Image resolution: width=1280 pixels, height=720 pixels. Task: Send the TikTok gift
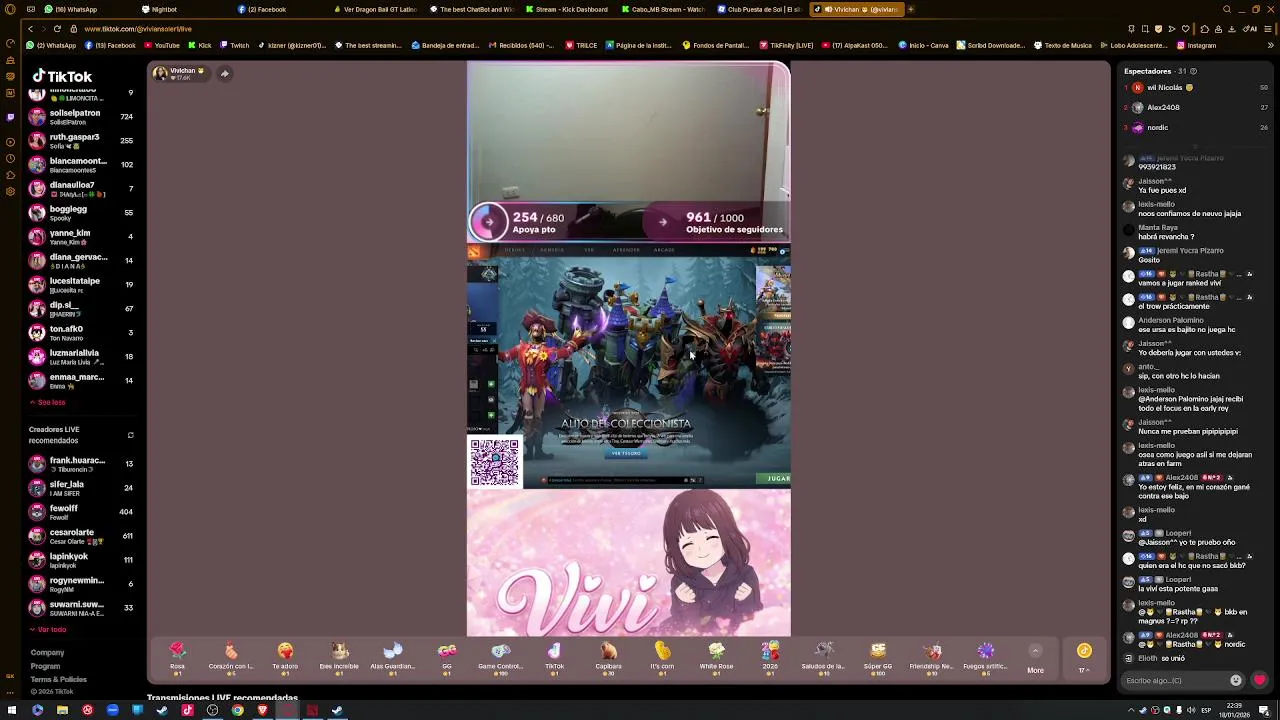[555, 657]
